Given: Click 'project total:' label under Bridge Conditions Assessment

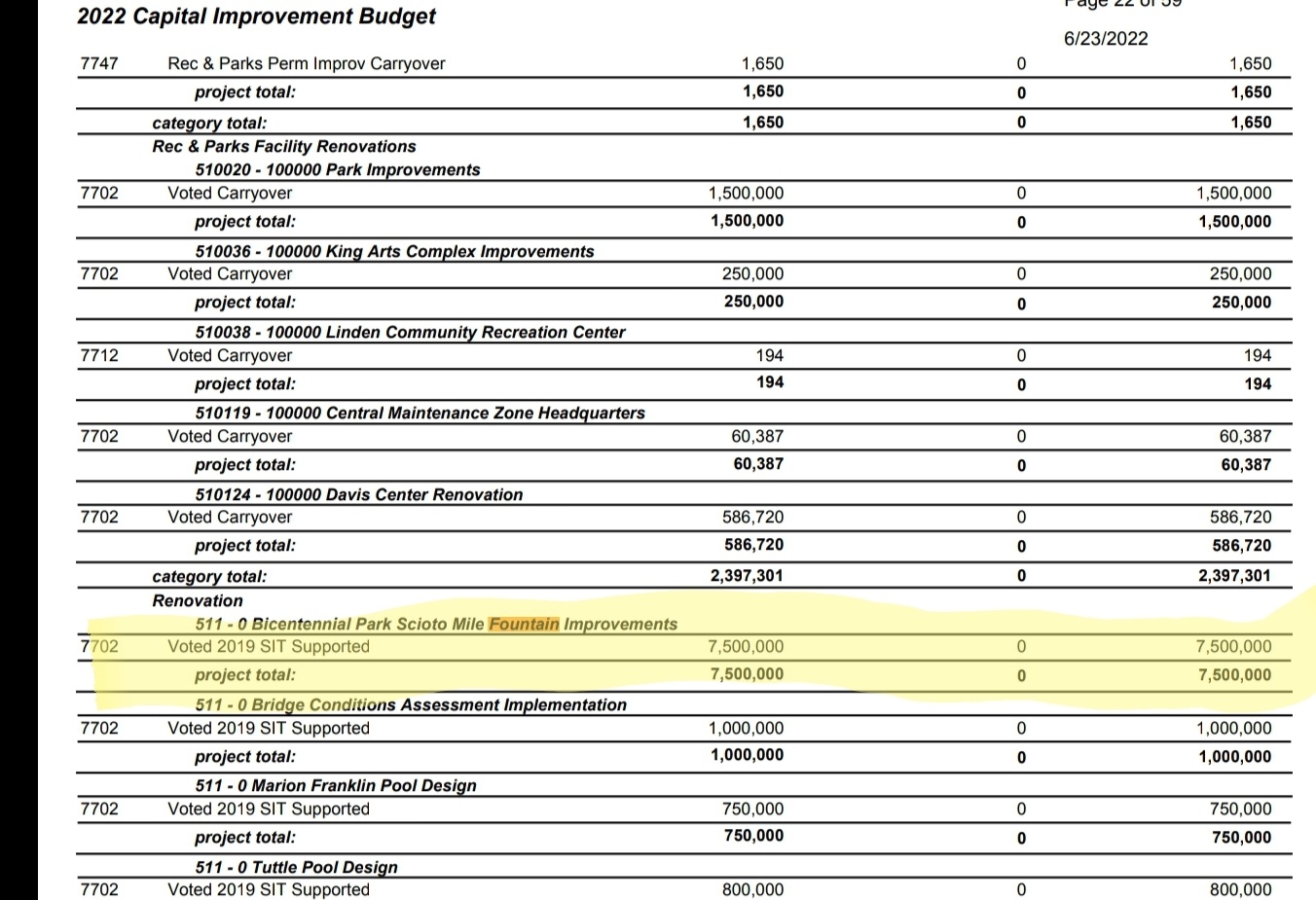Looking at the screenshot, I should point(245,757).
